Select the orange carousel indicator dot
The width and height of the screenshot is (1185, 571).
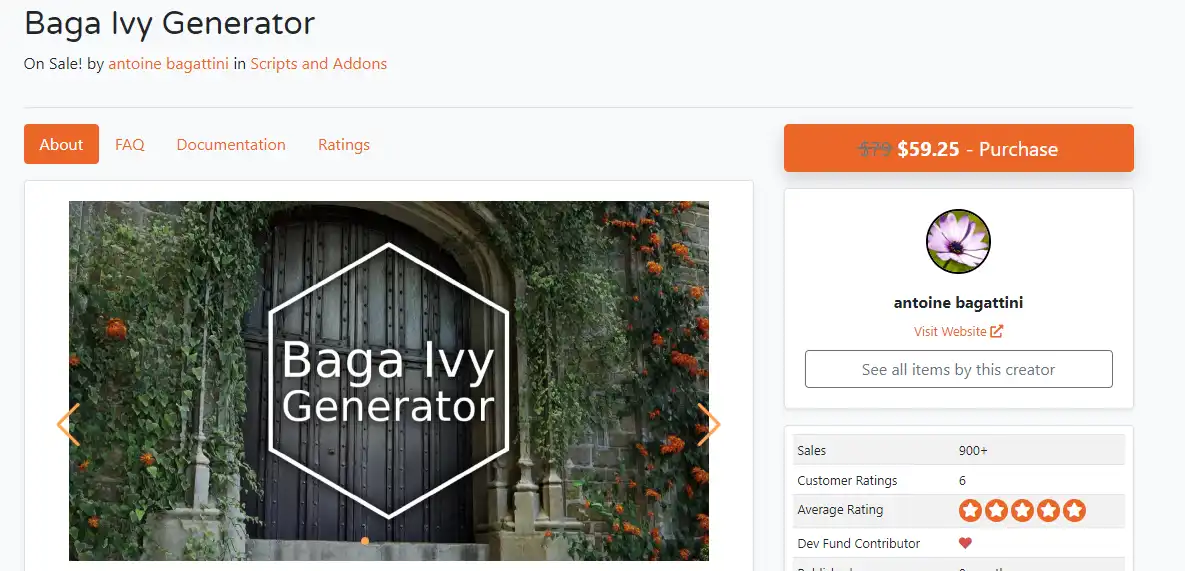[365, 541]
